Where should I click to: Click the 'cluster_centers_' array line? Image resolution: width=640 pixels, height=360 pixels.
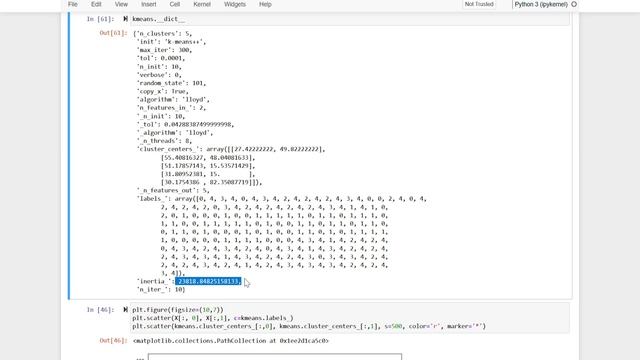point(231,149)
